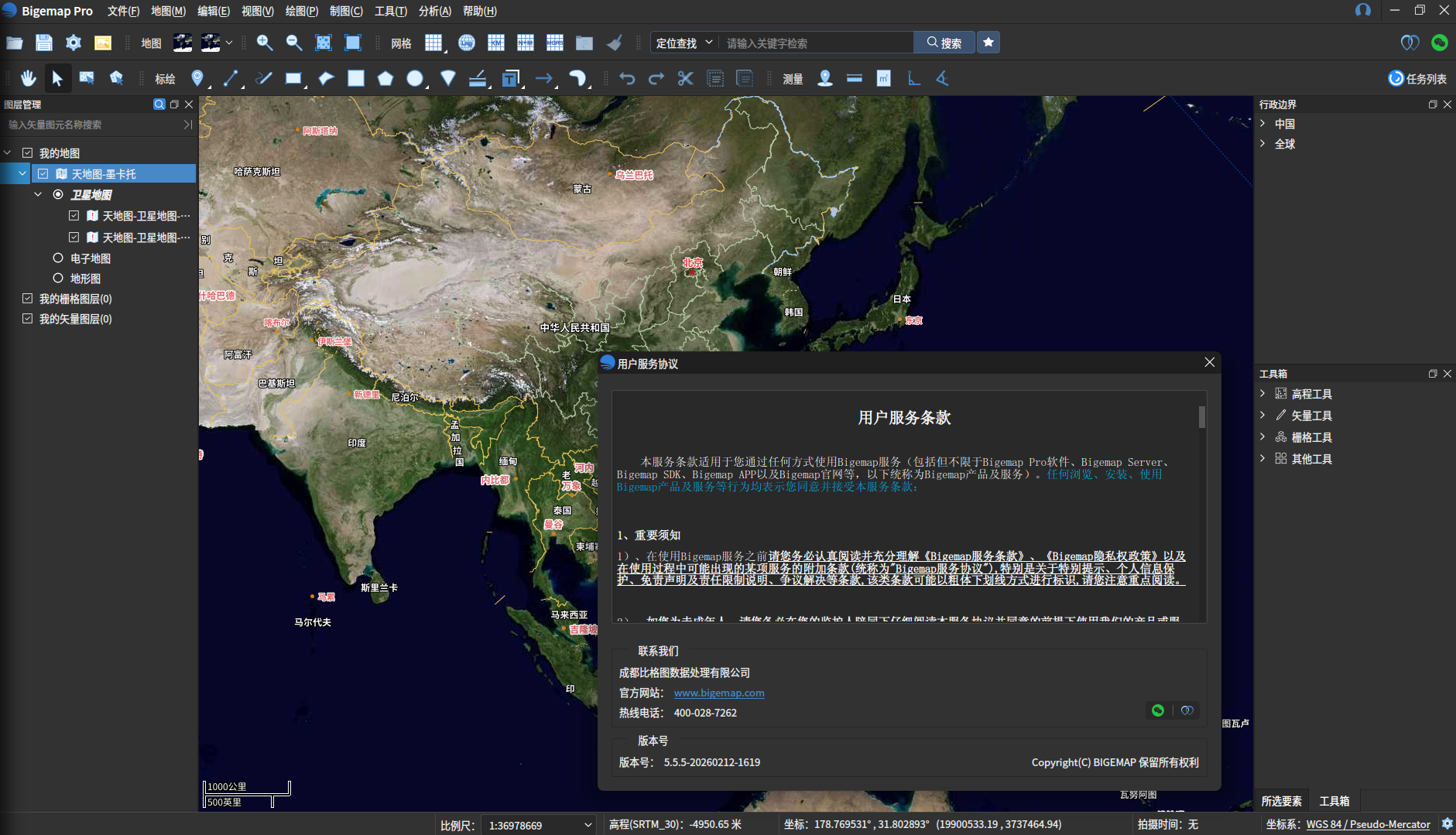Click the star favorites button
The image size is (1456, 835).
pos(988,43)
